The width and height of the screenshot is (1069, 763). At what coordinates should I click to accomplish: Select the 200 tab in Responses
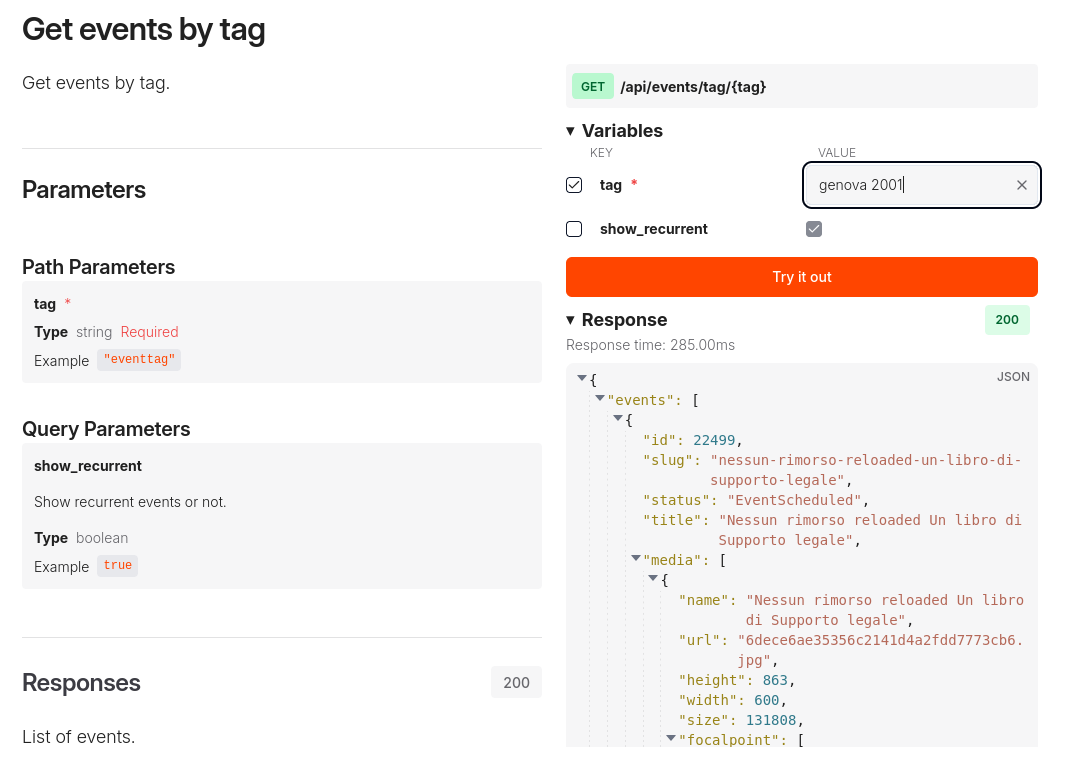coord(516,683)
